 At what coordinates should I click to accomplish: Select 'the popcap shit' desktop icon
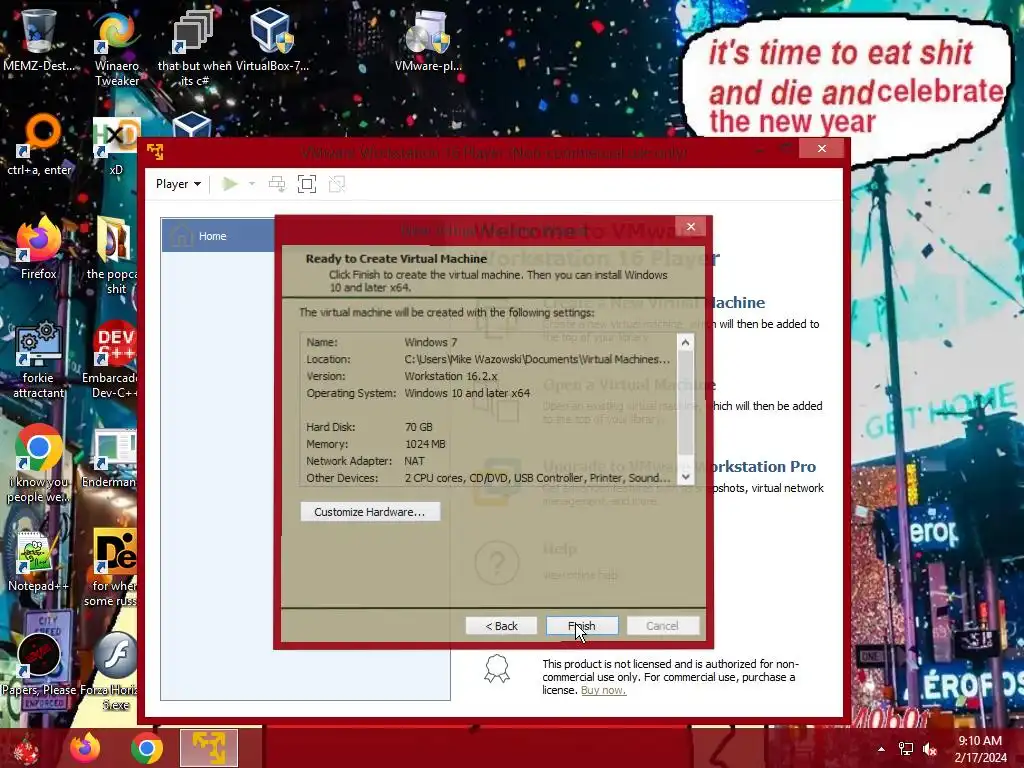(112, 256)
